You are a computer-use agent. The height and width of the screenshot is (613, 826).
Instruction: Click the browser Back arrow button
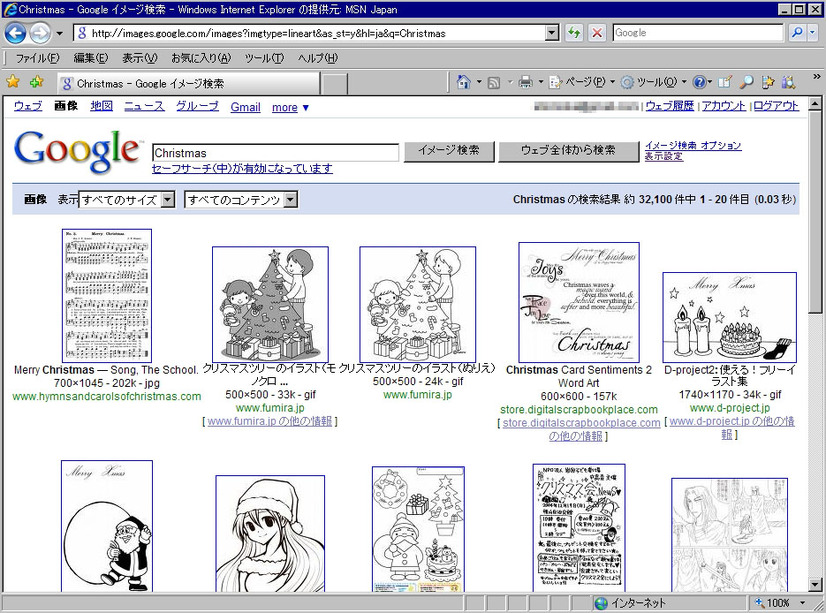pos(15,33)
